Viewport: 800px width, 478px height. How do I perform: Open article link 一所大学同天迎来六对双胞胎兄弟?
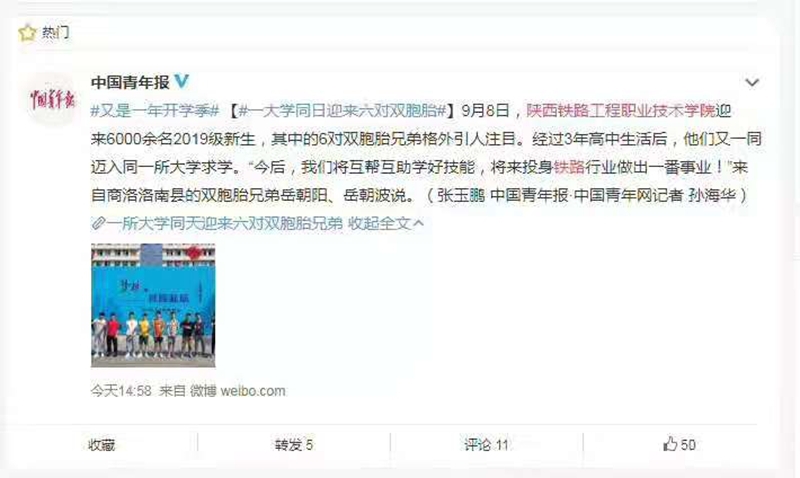coord(224,223)
